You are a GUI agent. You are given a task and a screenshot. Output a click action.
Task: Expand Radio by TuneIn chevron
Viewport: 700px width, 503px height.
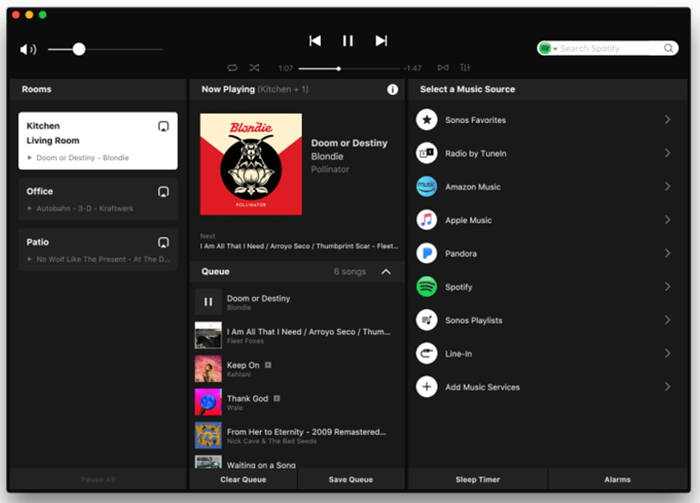[x=667, y=153]
